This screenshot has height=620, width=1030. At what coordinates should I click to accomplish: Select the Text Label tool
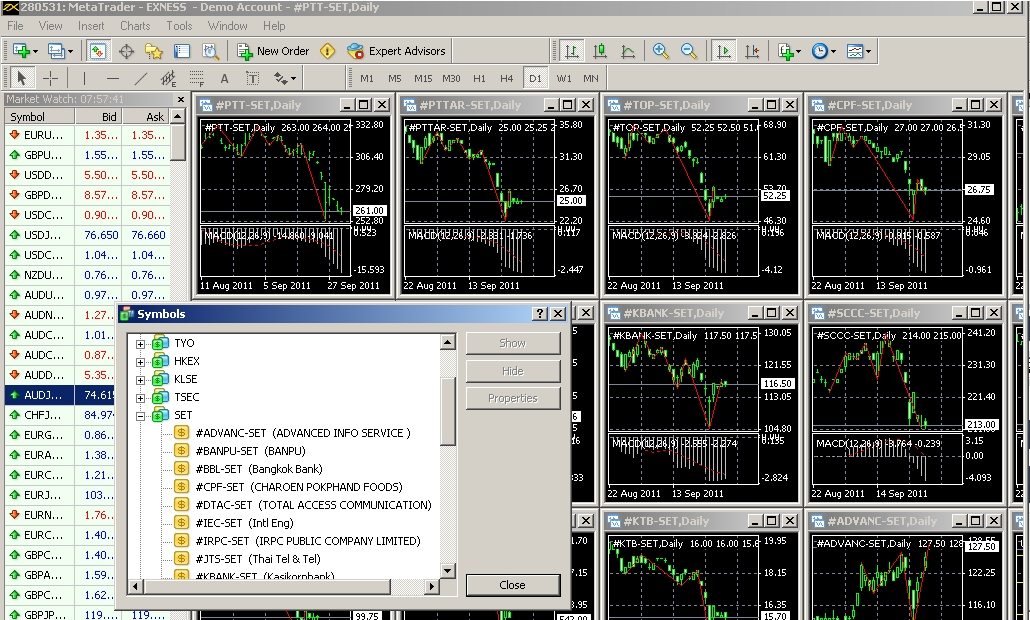point(252,78)
